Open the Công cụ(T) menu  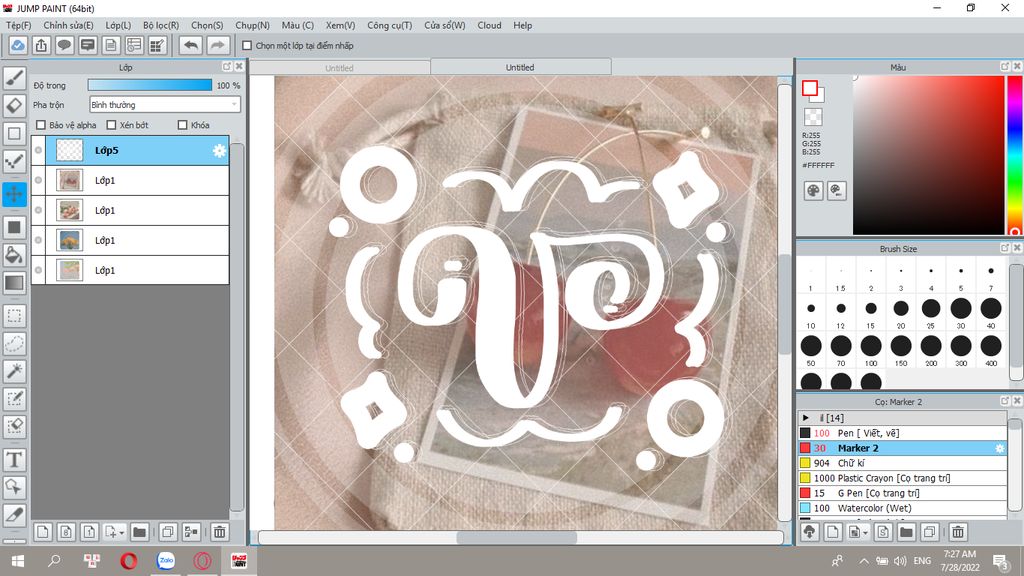coord(389,25)
